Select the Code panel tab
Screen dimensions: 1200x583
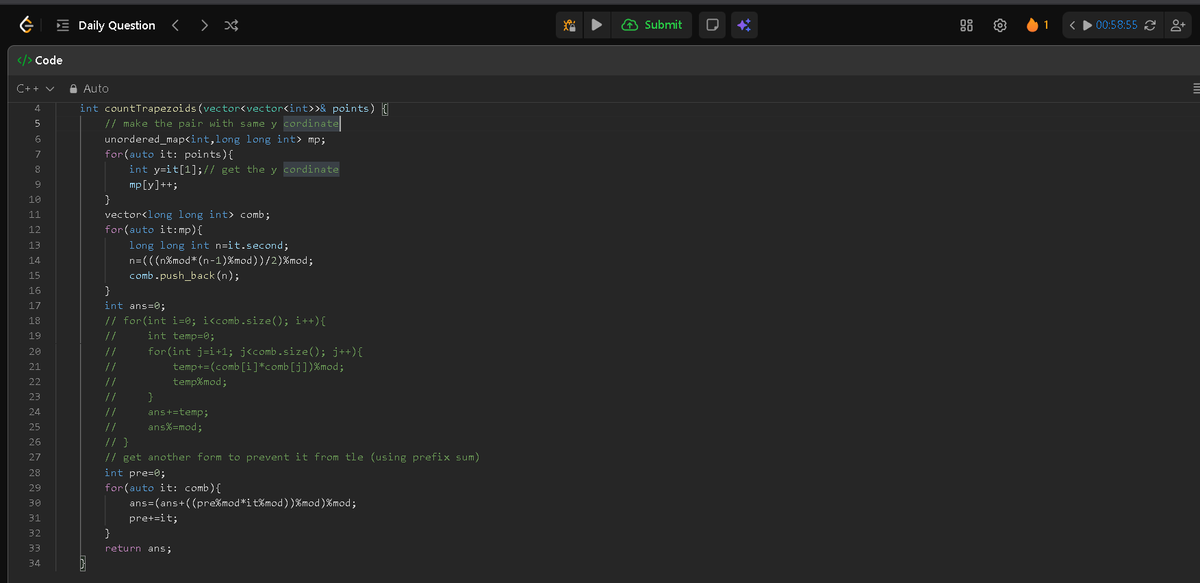pos(40,61)
